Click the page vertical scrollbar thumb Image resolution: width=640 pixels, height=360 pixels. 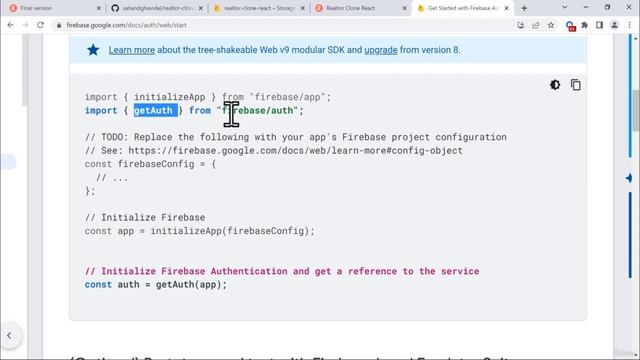tap(636, 110)
